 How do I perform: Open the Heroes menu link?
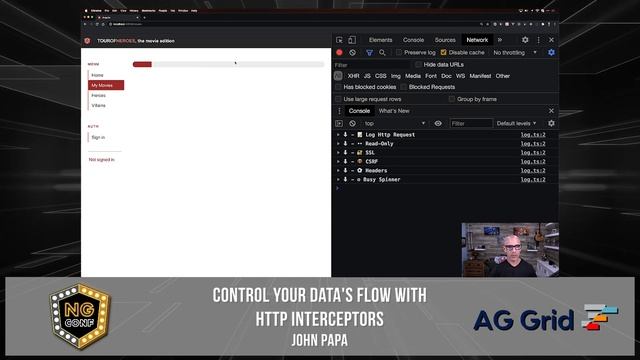coord(98,95)
